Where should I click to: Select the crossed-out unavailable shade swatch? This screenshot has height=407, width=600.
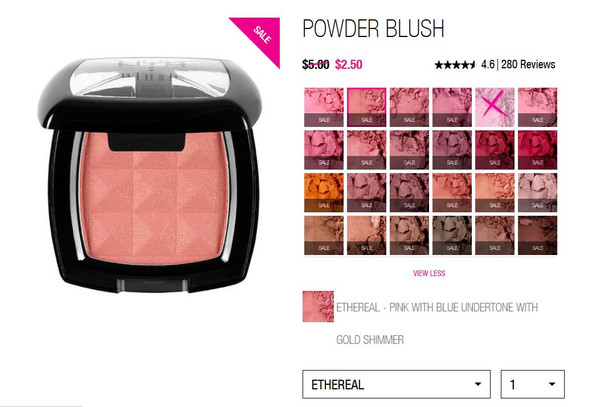tap(495, 107)
